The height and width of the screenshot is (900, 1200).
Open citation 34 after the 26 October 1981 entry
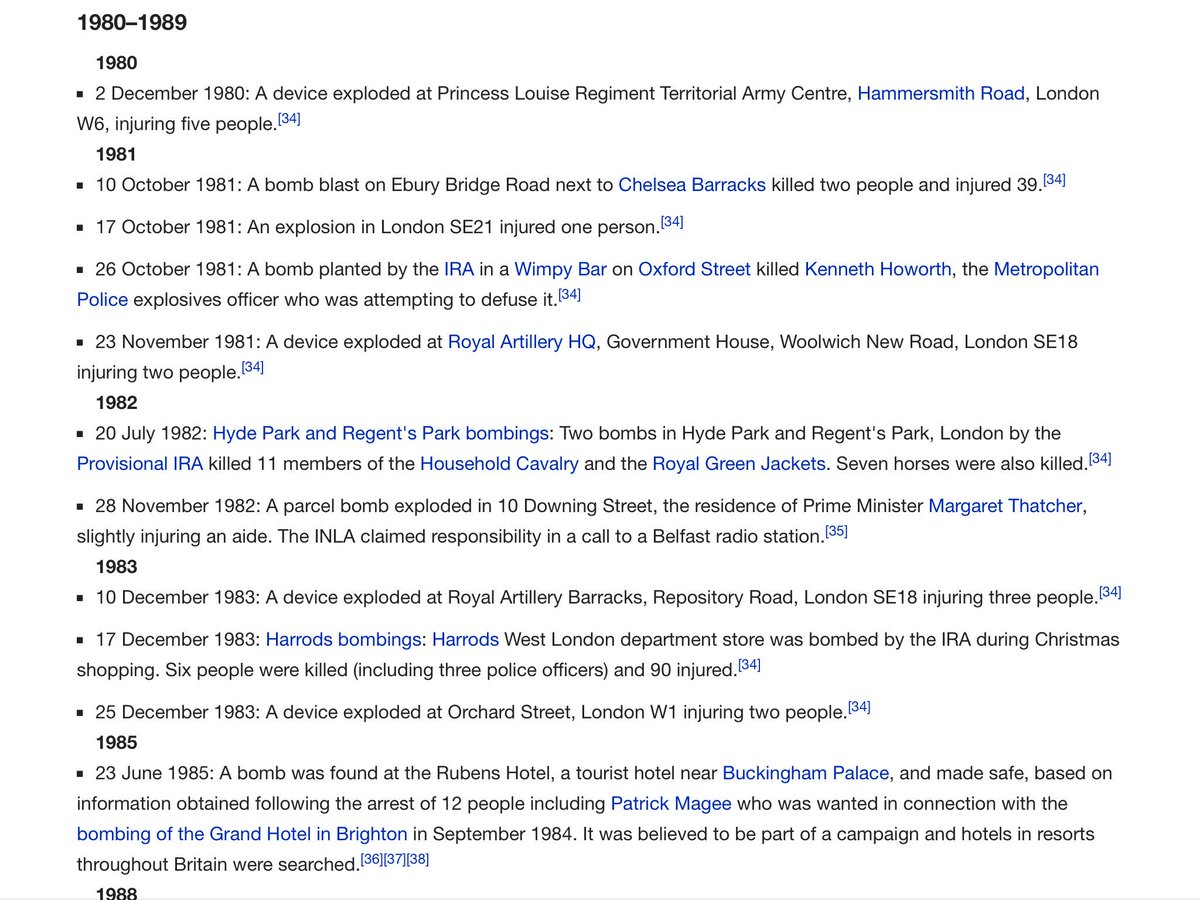tap(569, 294)
